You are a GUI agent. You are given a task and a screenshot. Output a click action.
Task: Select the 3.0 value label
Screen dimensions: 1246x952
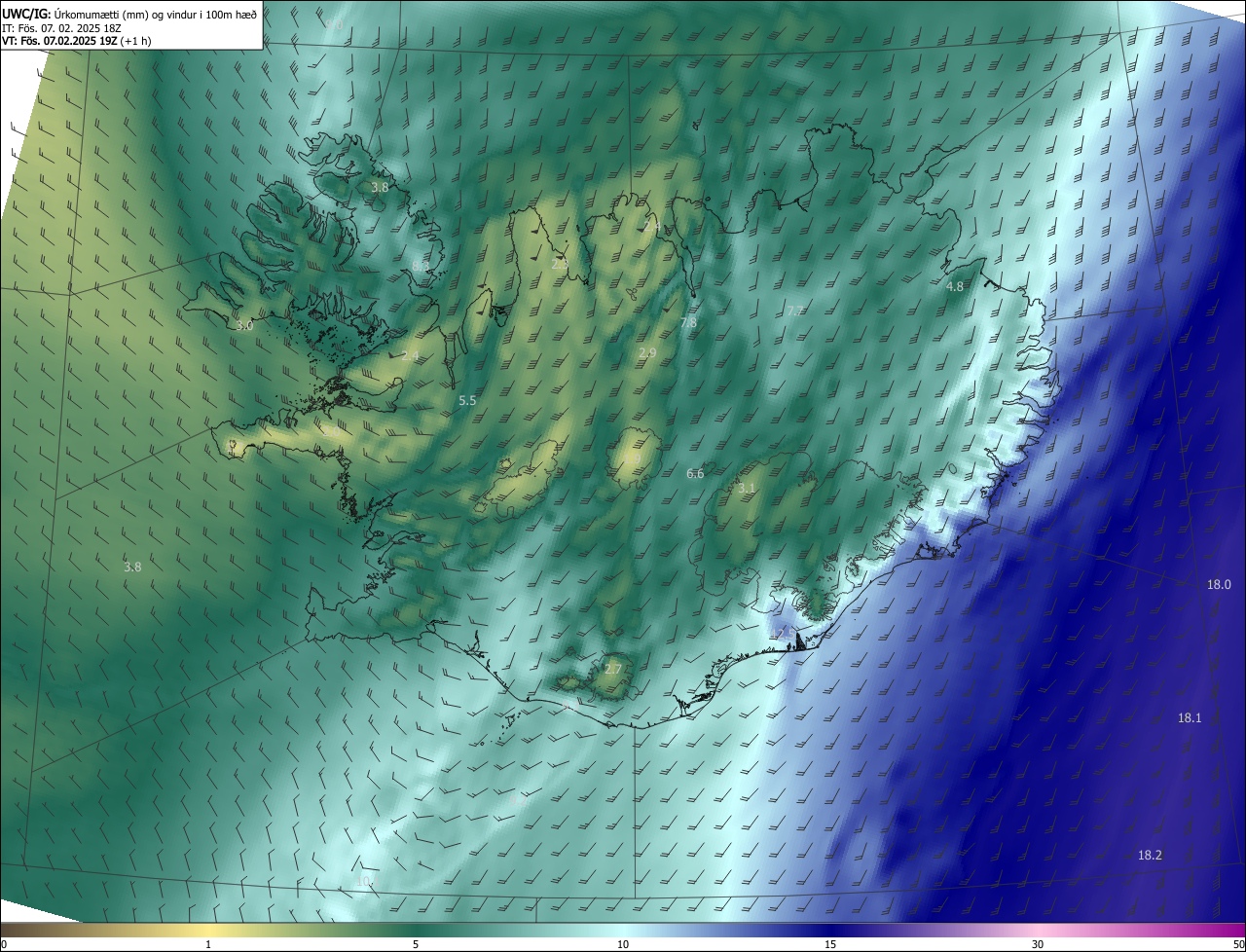point(244,326)
